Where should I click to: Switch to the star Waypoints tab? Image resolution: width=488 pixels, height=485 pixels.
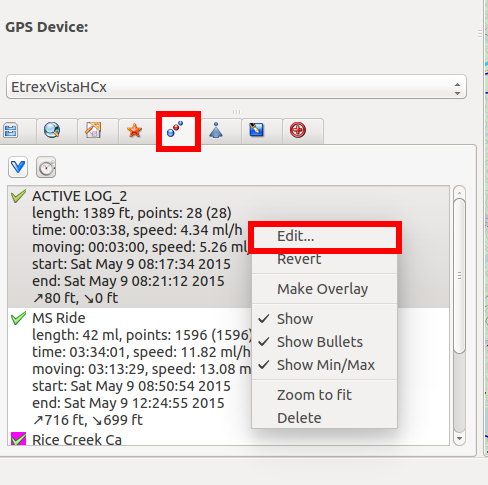click(134, 130)
